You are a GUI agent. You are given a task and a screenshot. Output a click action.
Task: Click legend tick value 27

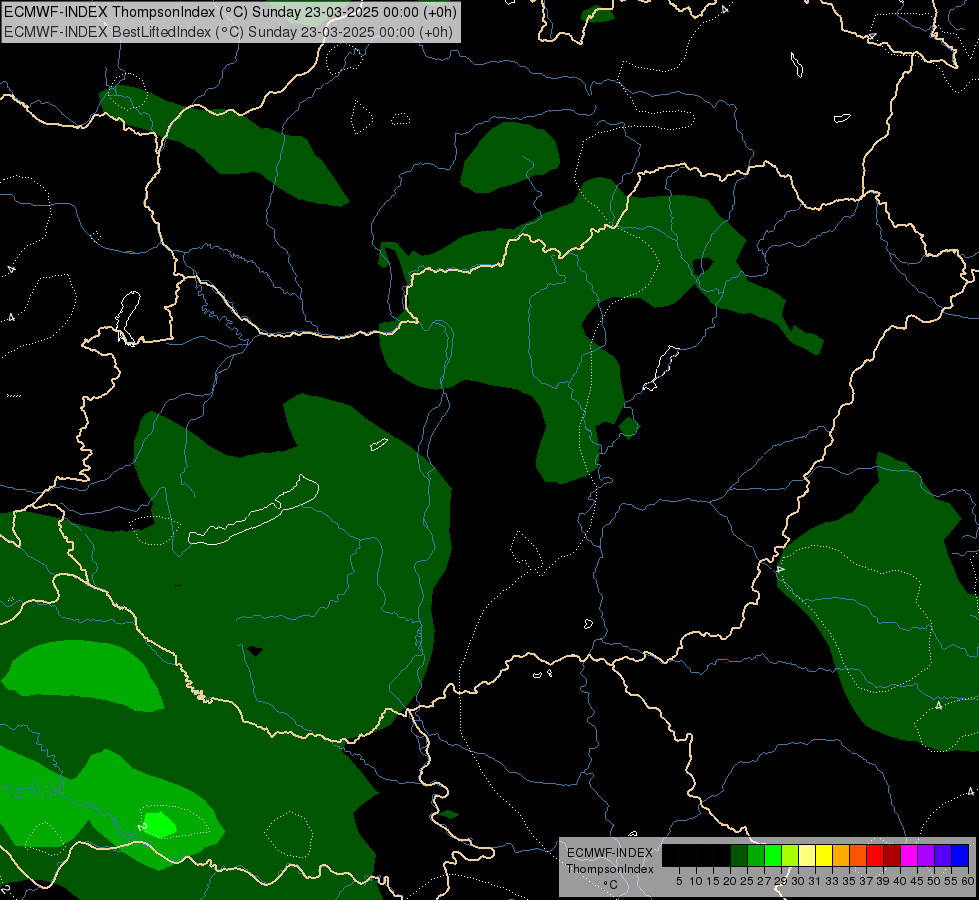coord(764,881)
